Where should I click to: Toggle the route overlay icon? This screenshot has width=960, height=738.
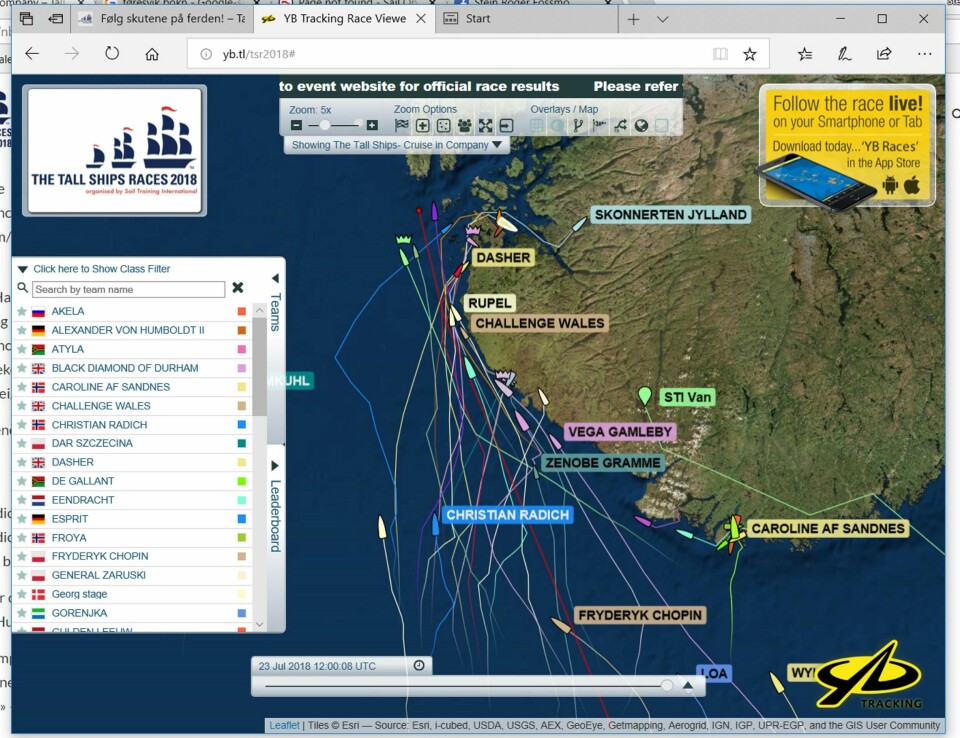620,126
